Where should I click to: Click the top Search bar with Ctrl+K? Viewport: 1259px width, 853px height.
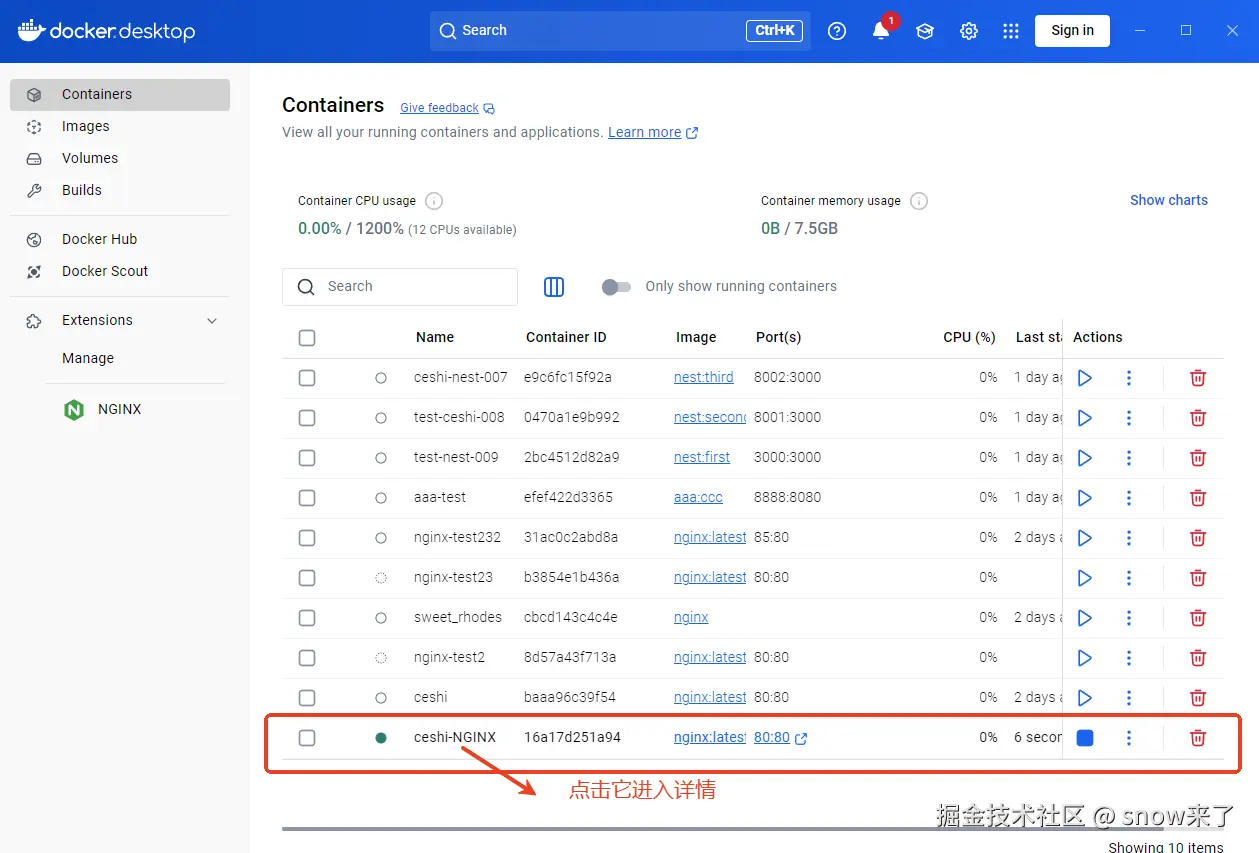pos(620,31)
